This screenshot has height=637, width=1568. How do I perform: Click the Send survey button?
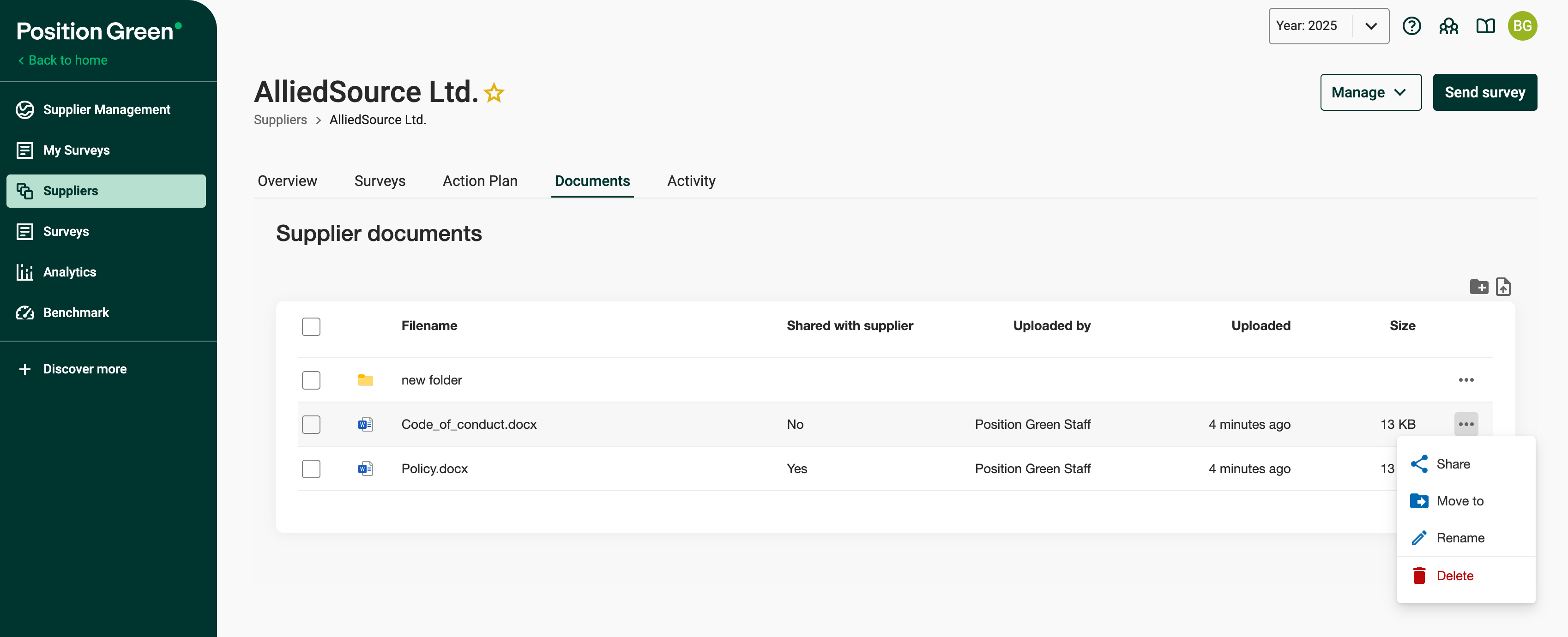coord(1484,92)
